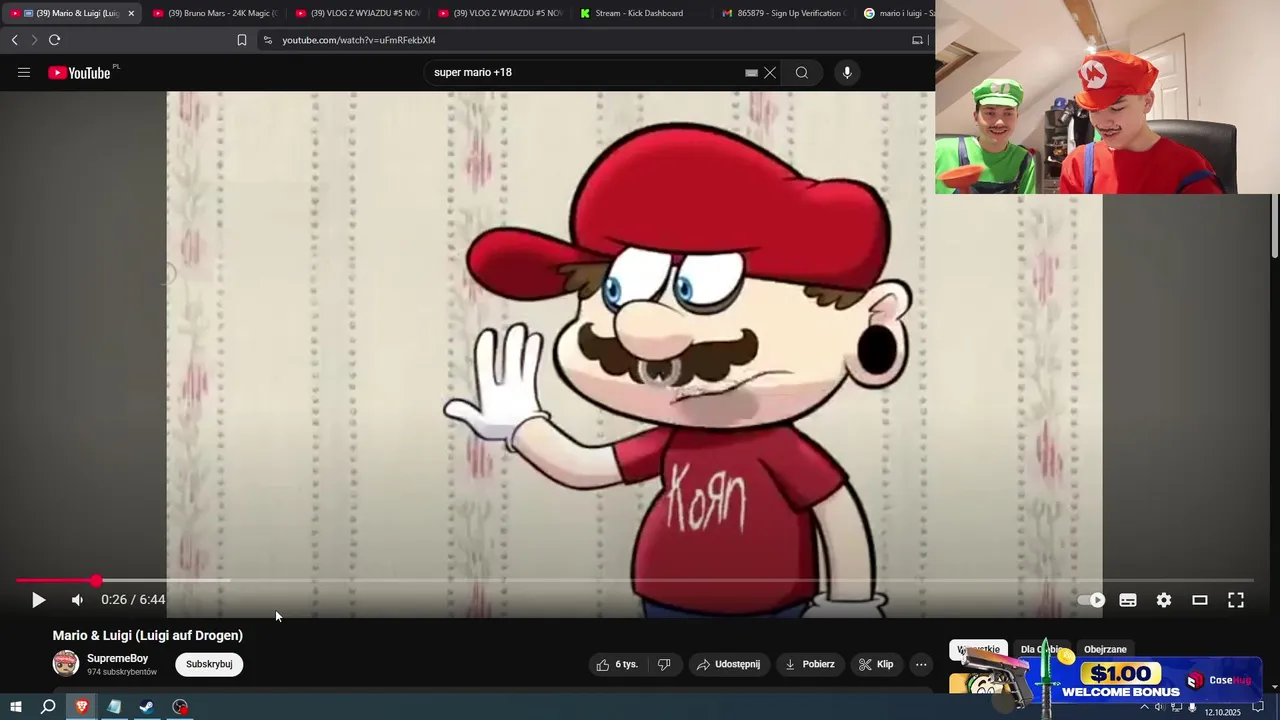1280x720 pixels.
Task: Turn on subtitles in the player
Action: point(1128,600)
